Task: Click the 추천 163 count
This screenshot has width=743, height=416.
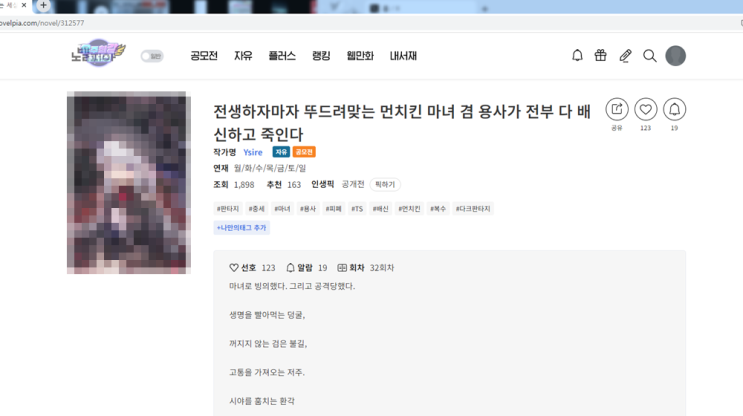Action: (284, 184)
